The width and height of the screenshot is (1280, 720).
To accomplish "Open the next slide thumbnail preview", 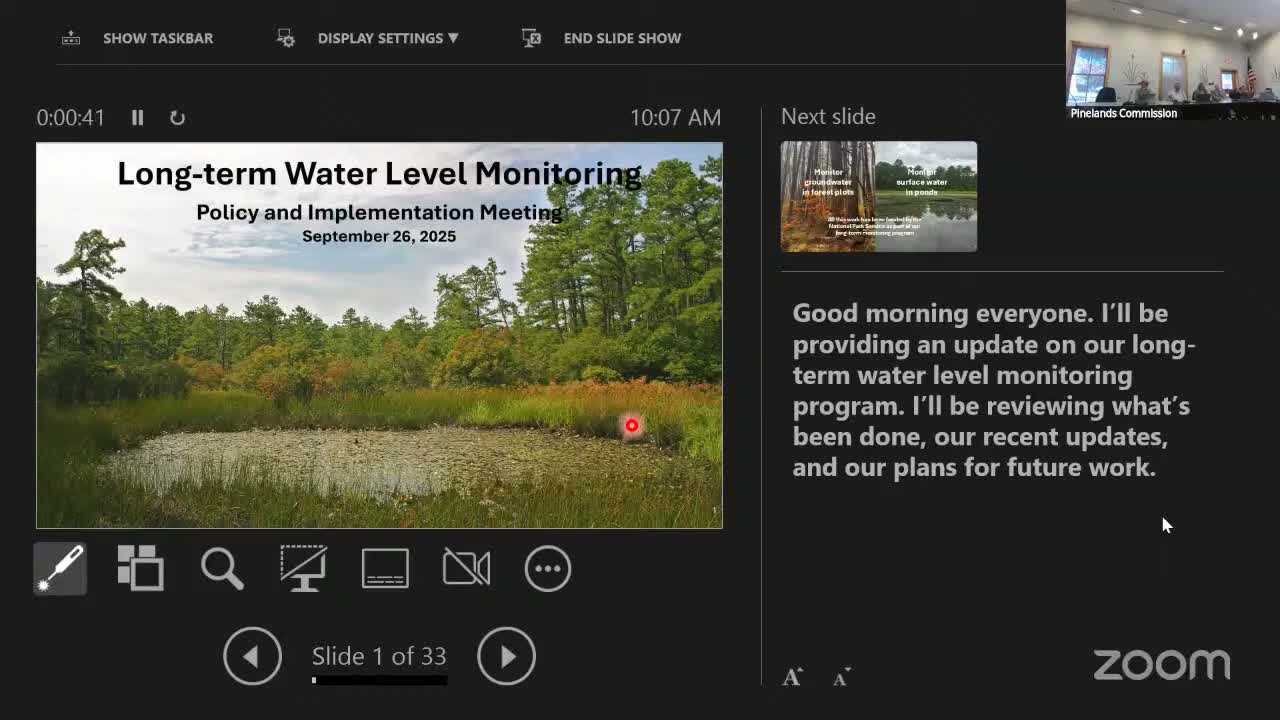I will [x=878, y=197].
